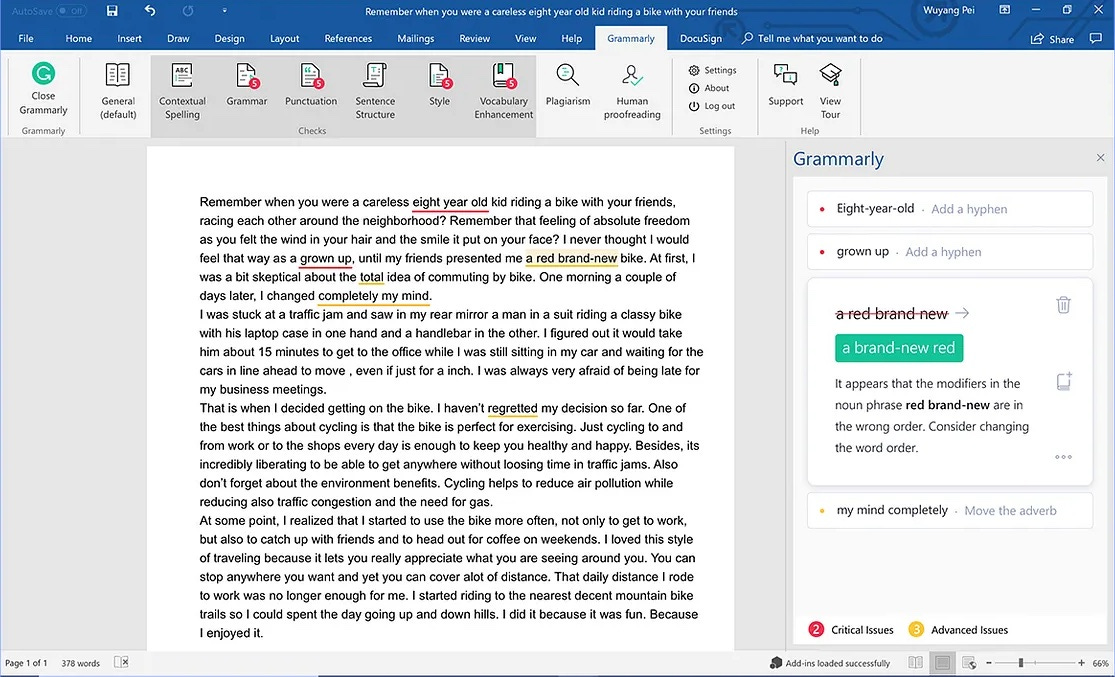Redo the last action
1115x677 pixels.
tap(188, 11)
